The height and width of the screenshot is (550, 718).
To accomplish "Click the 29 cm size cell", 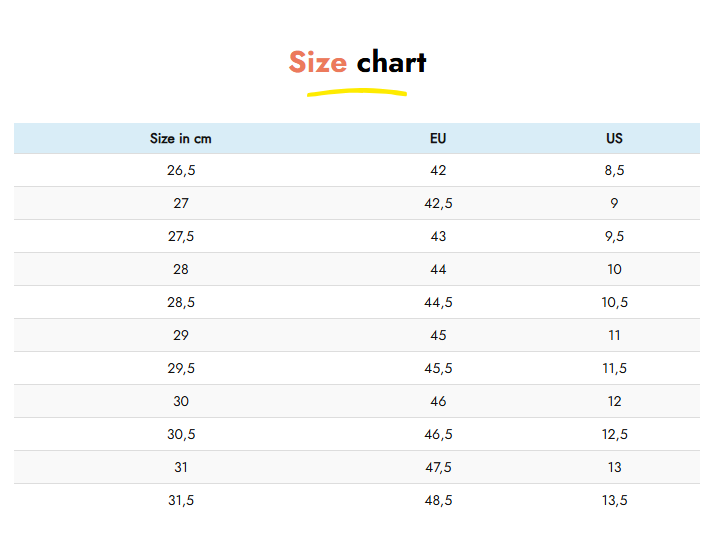I will (x=181, y=335).
